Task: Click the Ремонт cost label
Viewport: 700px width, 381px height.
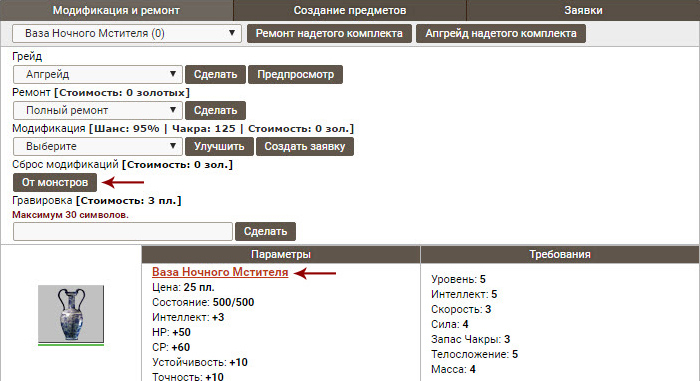Action: pos(101,92)
